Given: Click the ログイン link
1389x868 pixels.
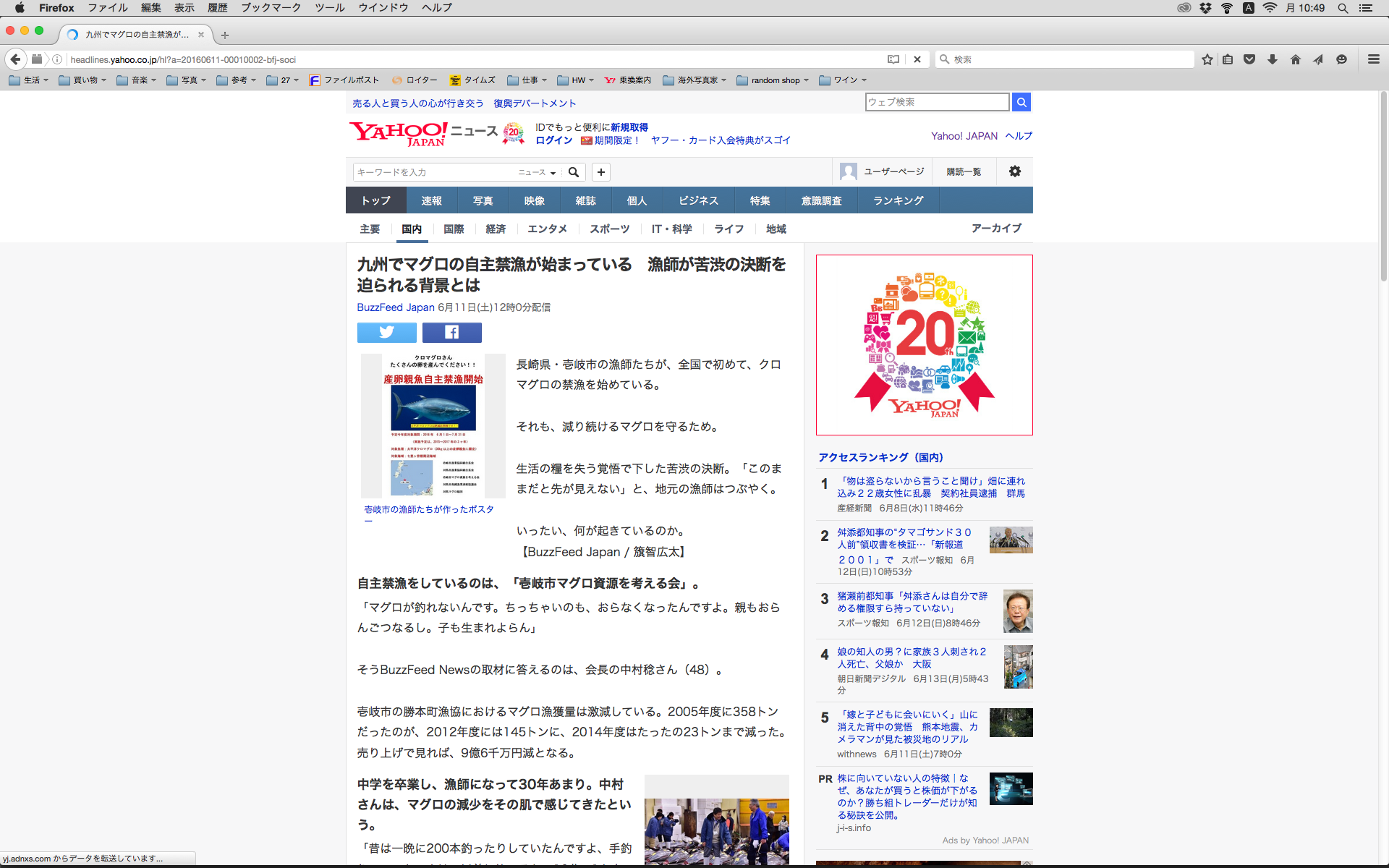Looking at the screenshot, I should coord(553,140).
